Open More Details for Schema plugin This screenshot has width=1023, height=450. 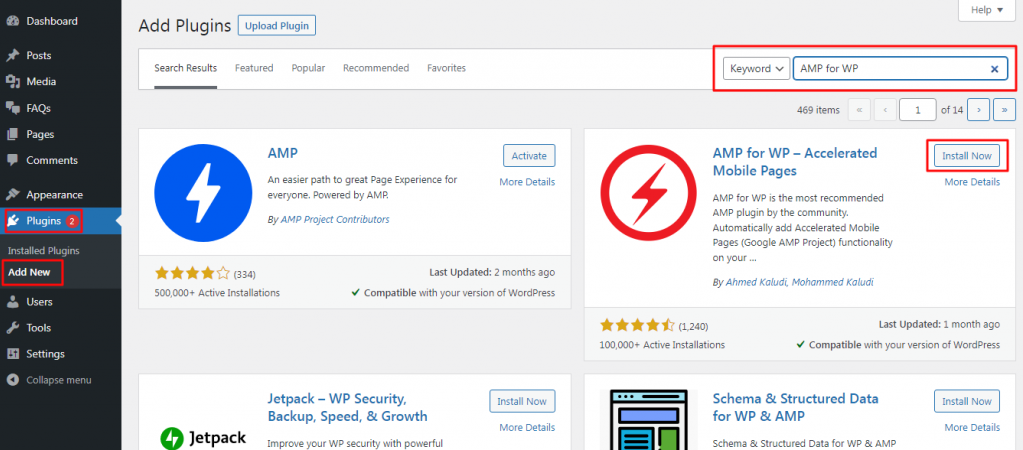click(x=972, y=427)
